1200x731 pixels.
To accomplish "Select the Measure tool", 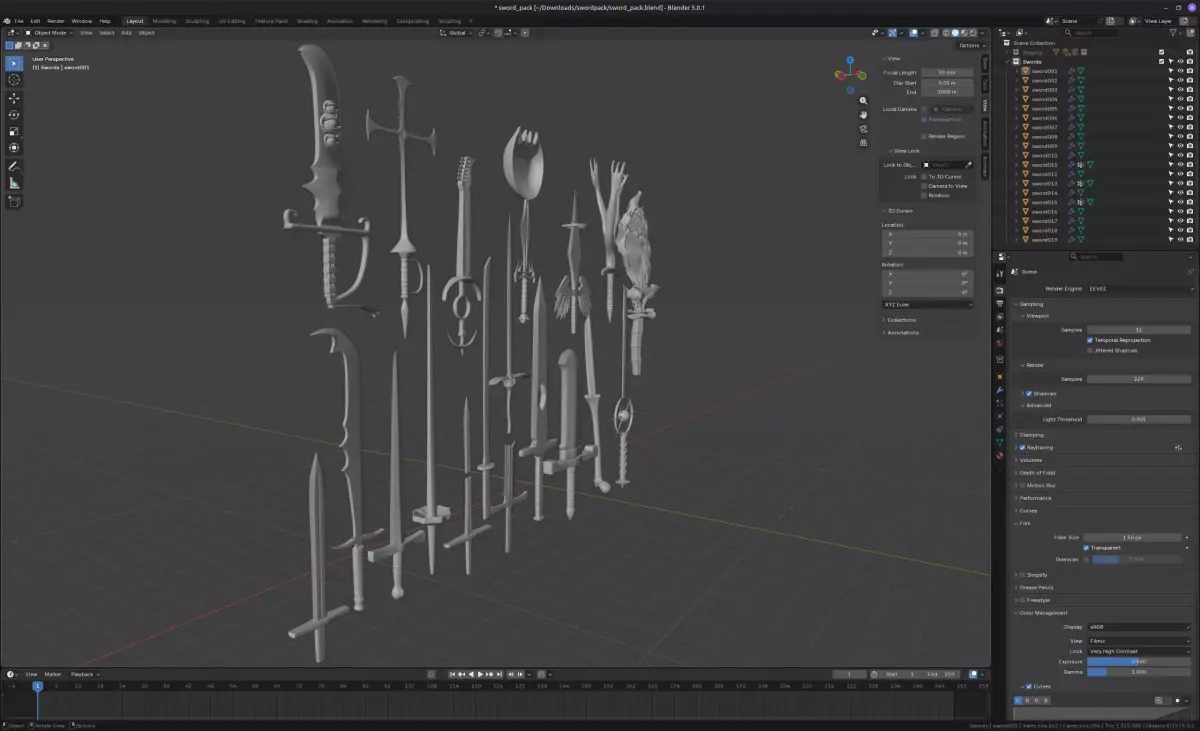I will click(14, 183).
